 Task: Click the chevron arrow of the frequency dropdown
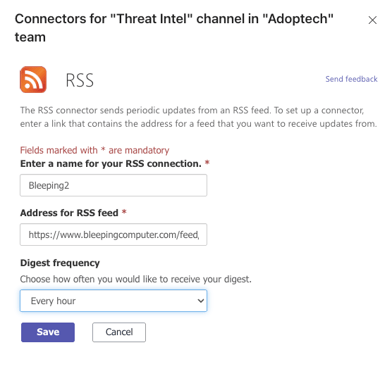200,301
